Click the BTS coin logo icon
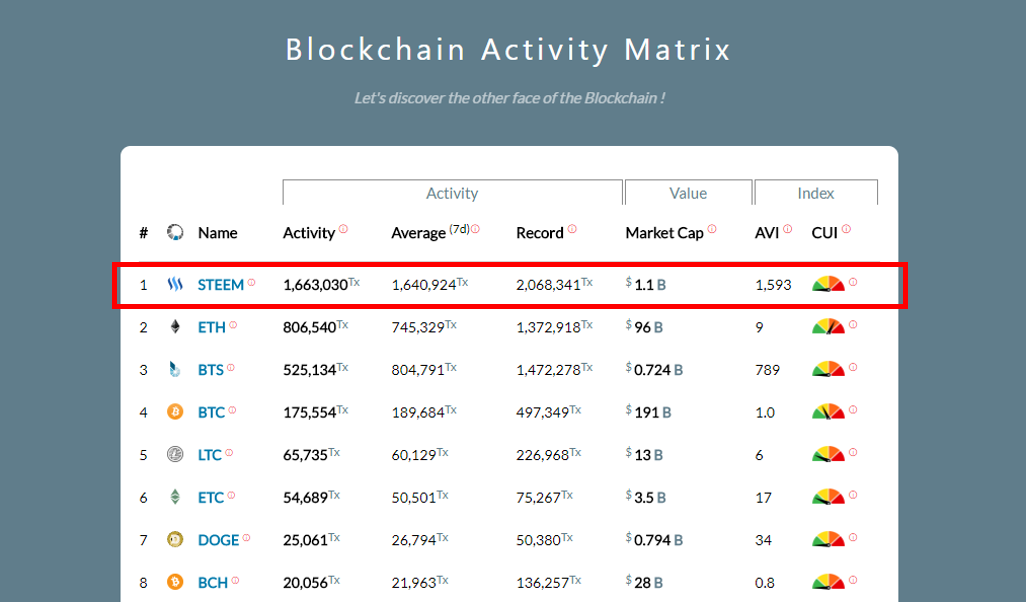This screenshot has width=1026, height=602. tap(175, 370)
